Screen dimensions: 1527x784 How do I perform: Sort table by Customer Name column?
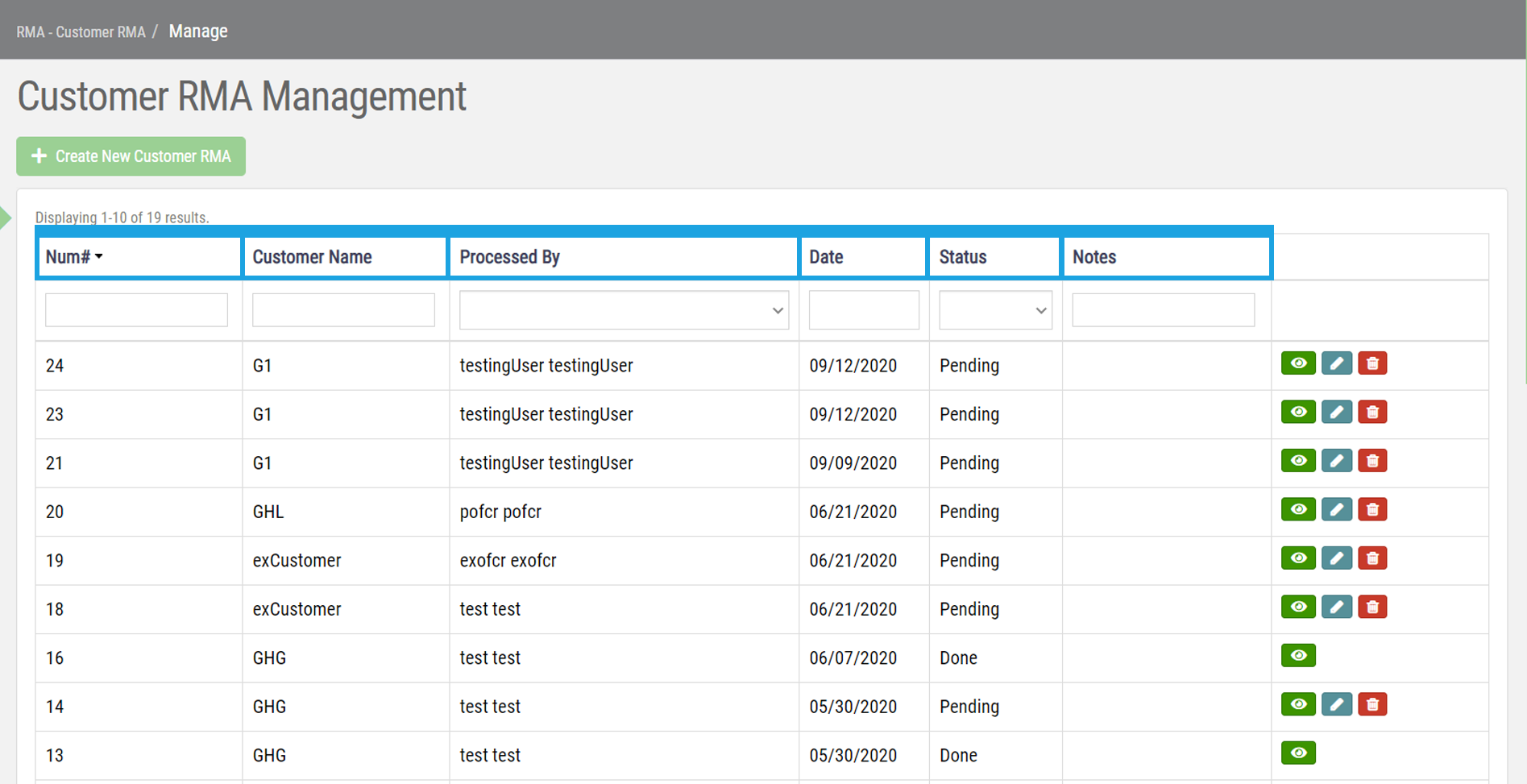(x=312, y=256)
